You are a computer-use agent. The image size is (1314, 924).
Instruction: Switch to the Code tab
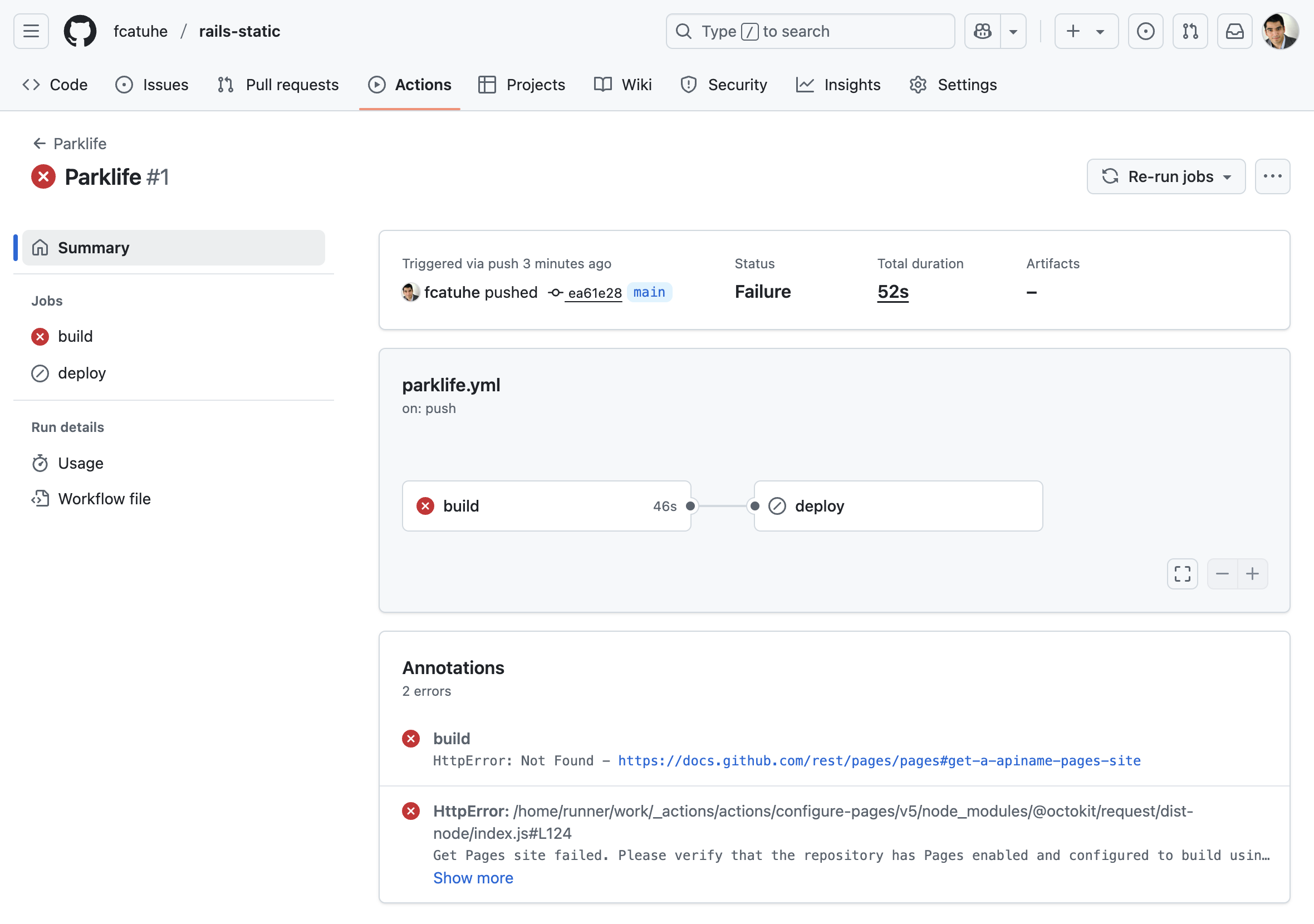pyautogui.click(x=55, y=85)
